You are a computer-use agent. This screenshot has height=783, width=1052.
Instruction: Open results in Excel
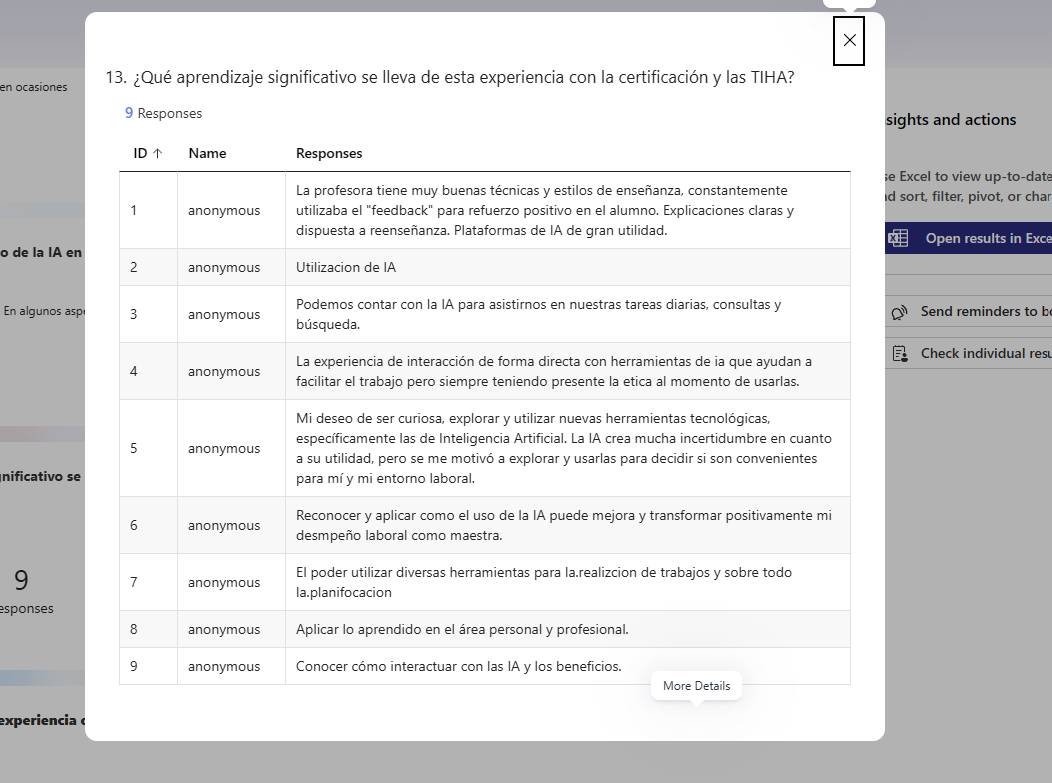(x=968, y=238)
